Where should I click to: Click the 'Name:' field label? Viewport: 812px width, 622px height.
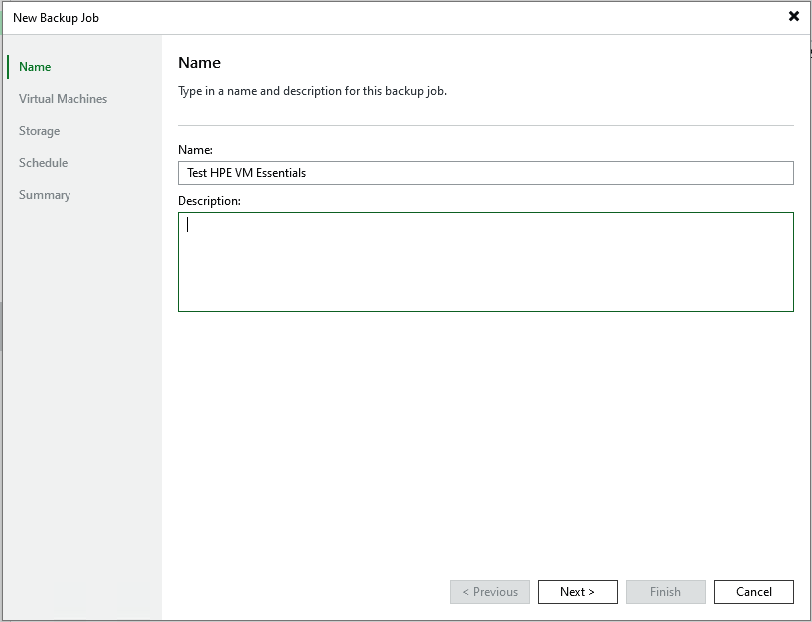(x=195, y=150)
